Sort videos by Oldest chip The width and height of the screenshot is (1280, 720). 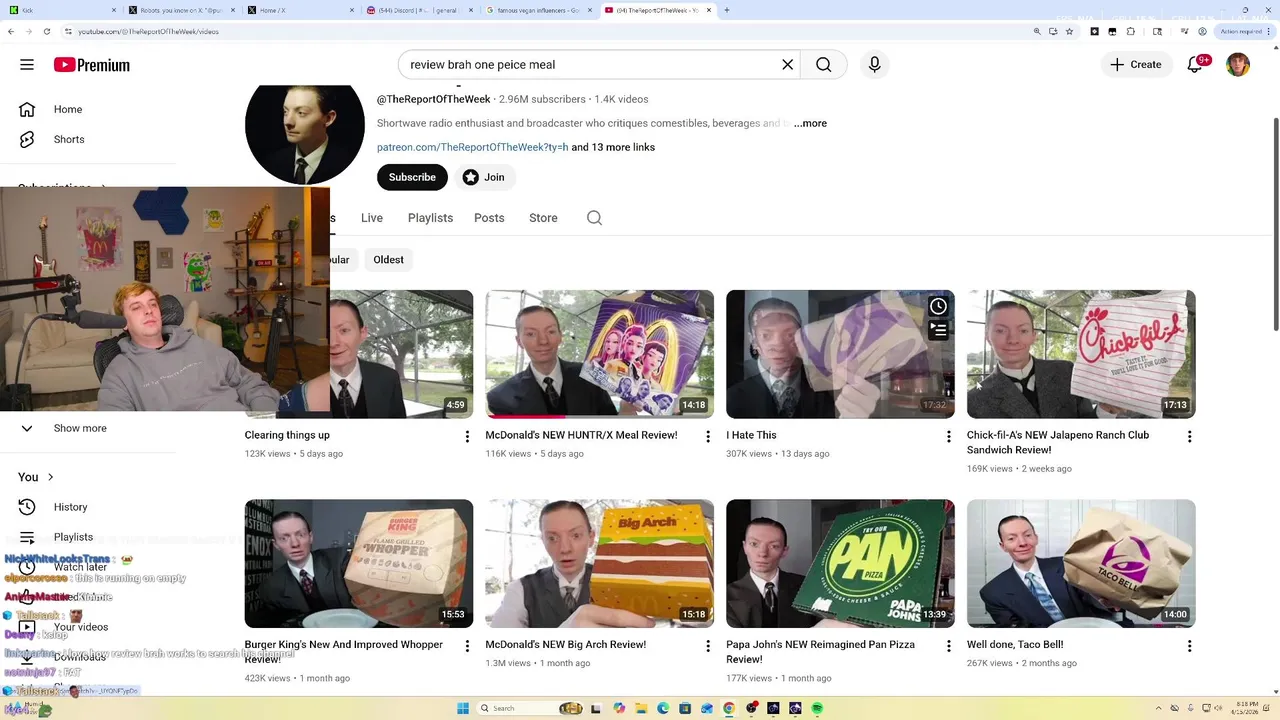[388, 260]
